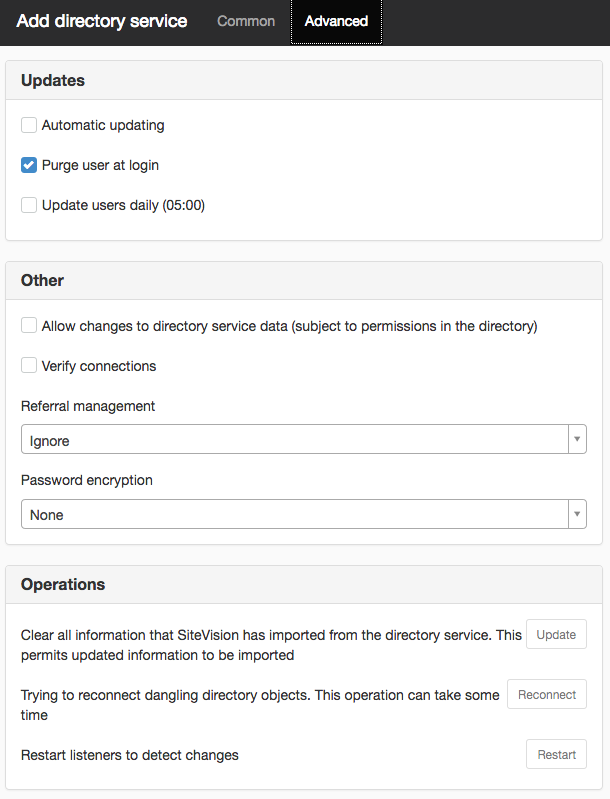Image resolution: width=610 pixels, height=799 pixels.
Task: Enable the Verify connections checkbox
Action: point(29,365)
